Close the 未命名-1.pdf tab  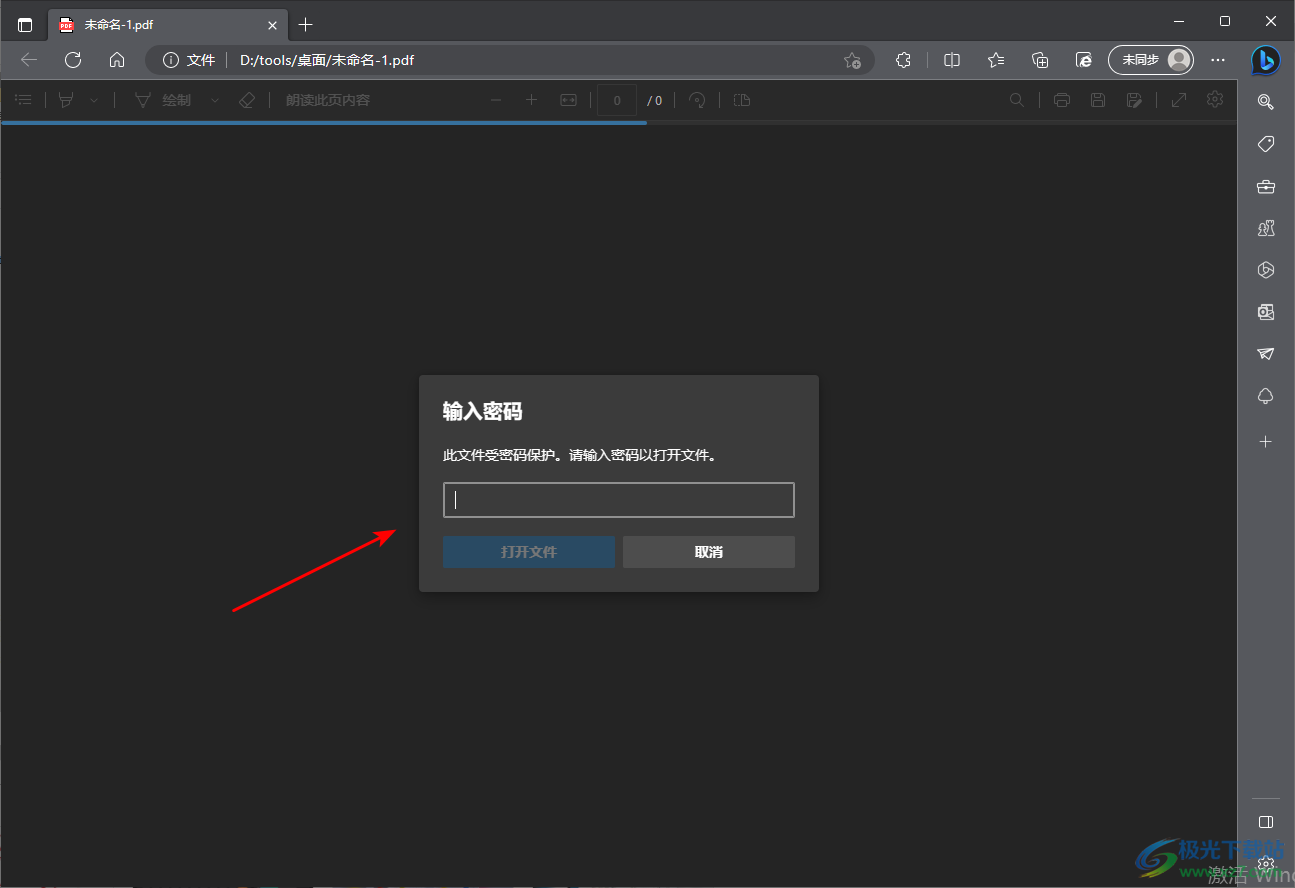pyautogui.click(x=272, y=25)
